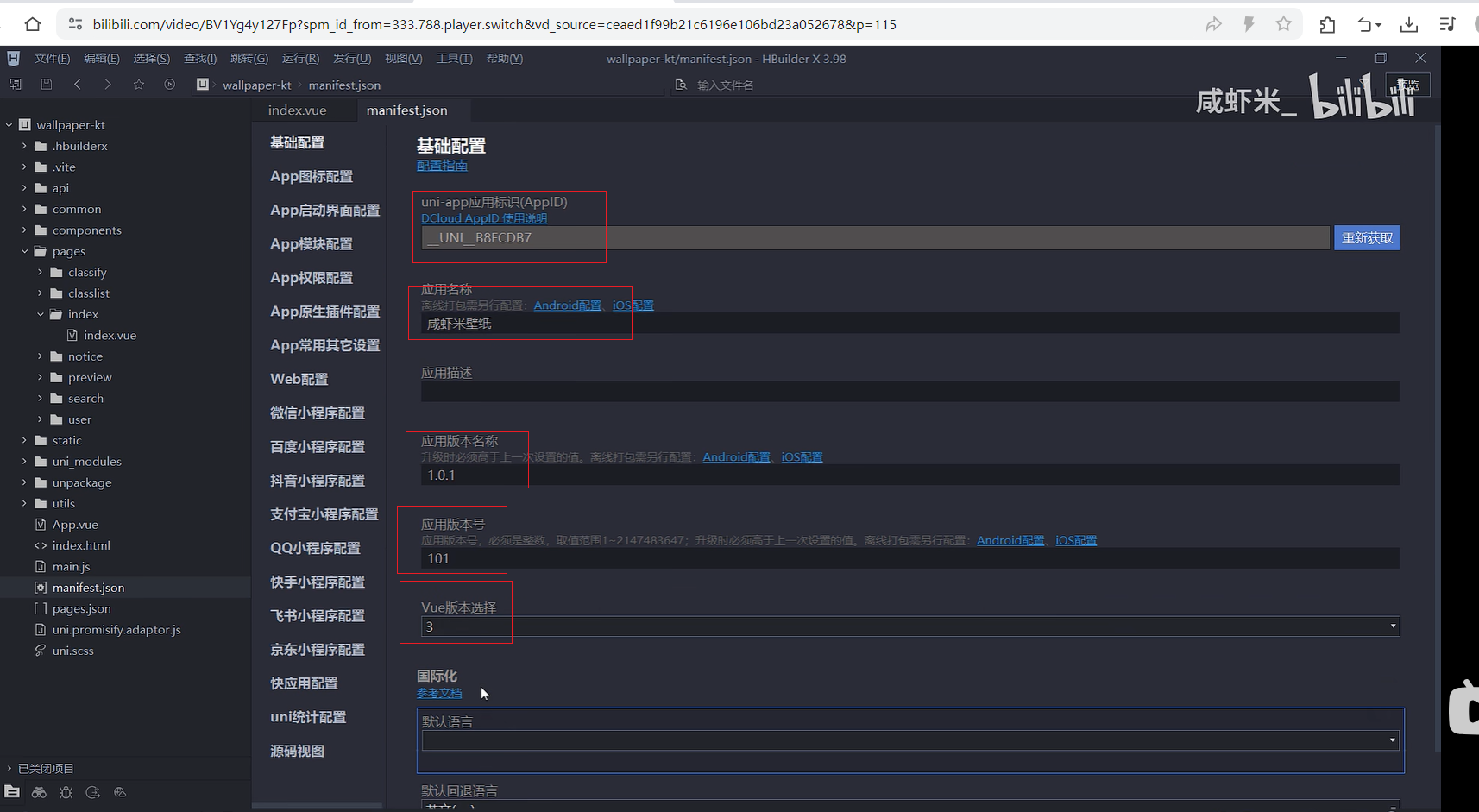Click the browser home icon
The image size is (1479, 812).
(x=32, y=24)
